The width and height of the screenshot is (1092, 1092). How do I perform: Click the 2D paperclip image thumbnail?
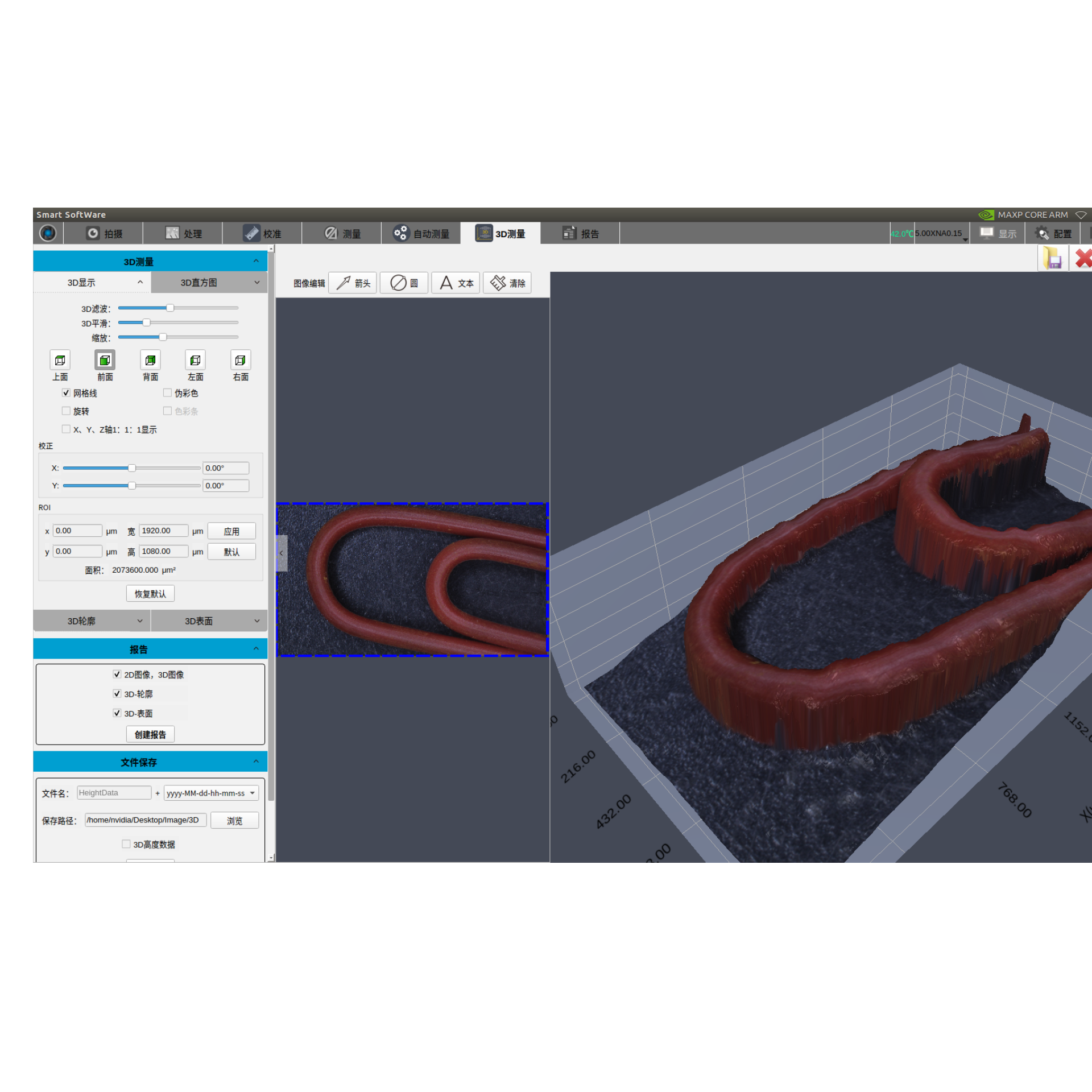(412, 580)
